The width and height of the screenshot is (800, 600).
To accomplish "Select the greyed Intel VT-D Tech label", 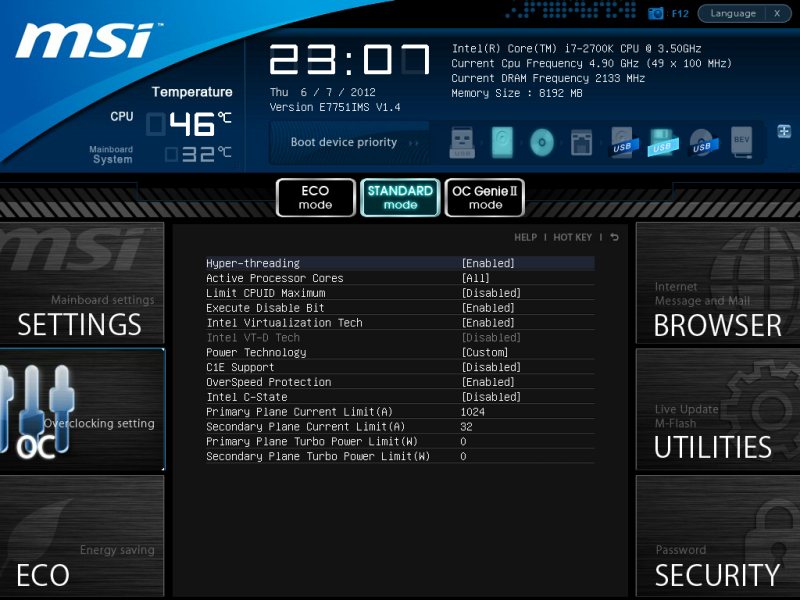I will (x=253, y=337).
